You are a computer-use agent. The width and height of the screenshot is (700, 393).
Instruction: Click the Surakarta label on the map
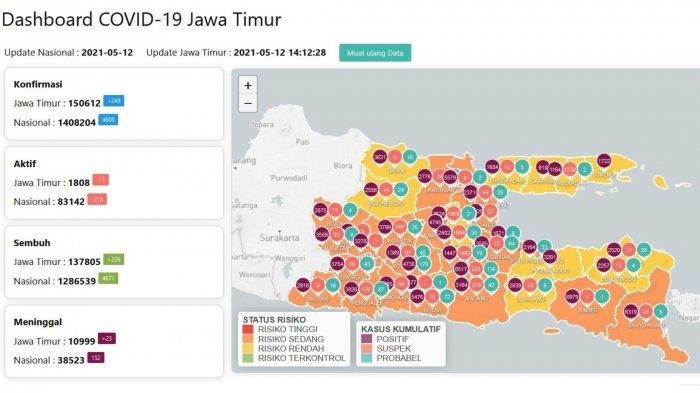point(279,238)
